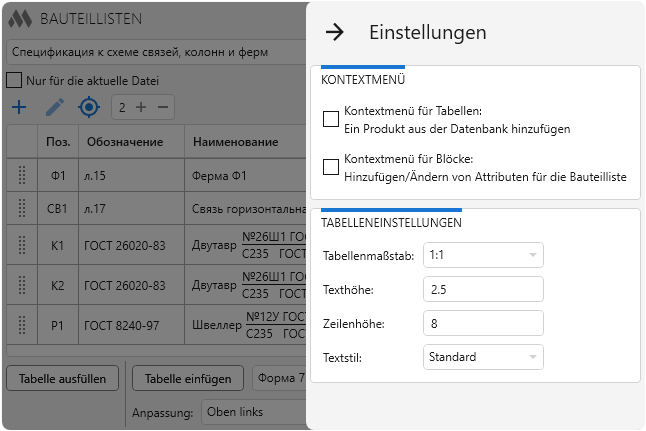
Task: Click the drag handle of row СВ1
Action: [21, 209]
